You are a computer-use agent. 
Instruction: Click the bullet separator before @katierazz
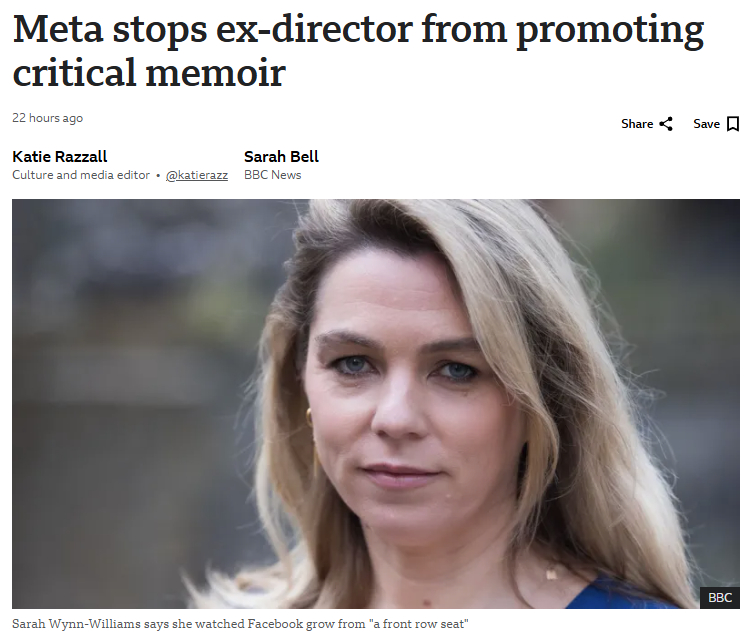(x=158, y=176)
